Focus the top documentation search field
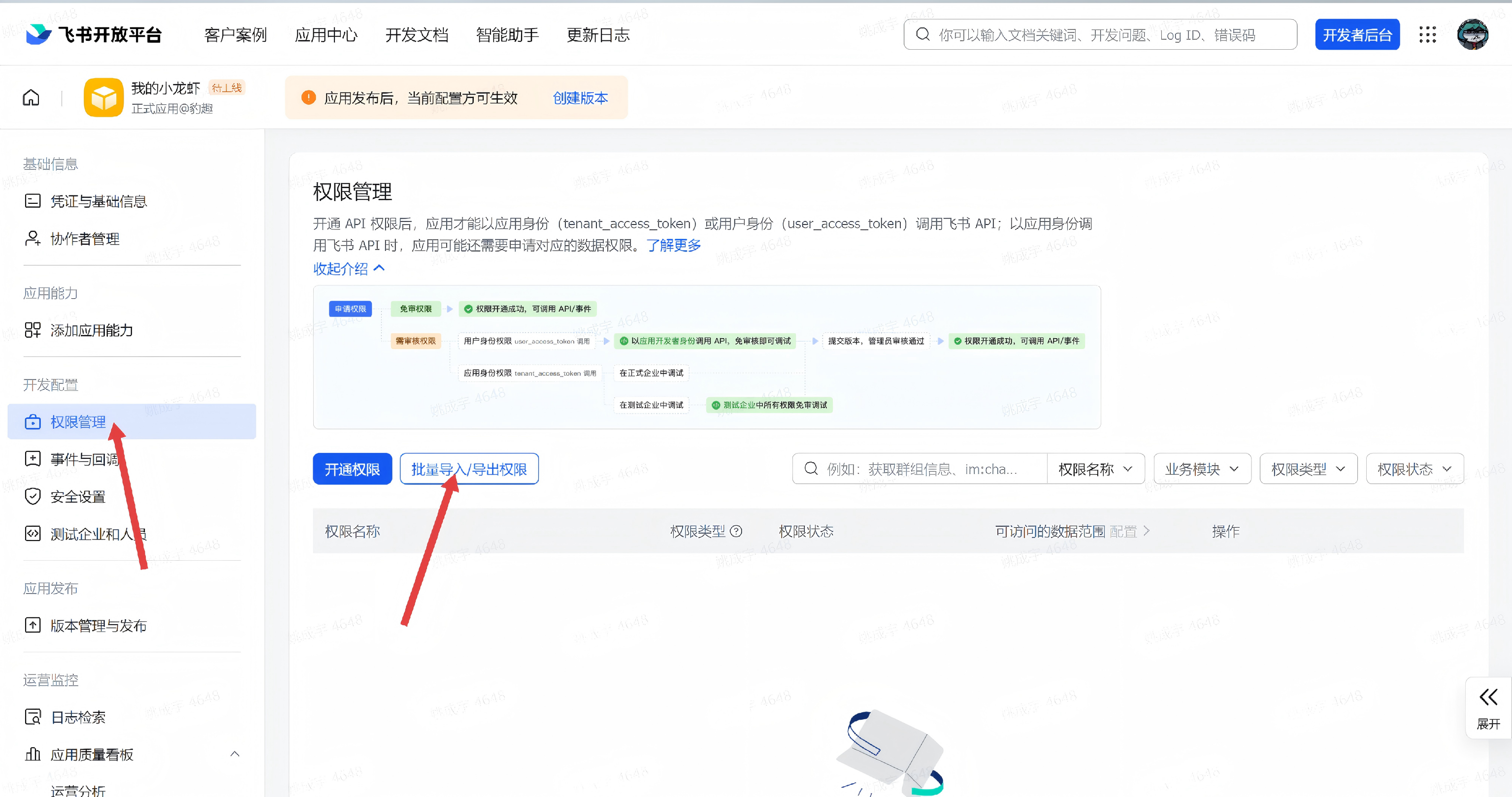The image size is (1512, 797). pos(1100,34)
